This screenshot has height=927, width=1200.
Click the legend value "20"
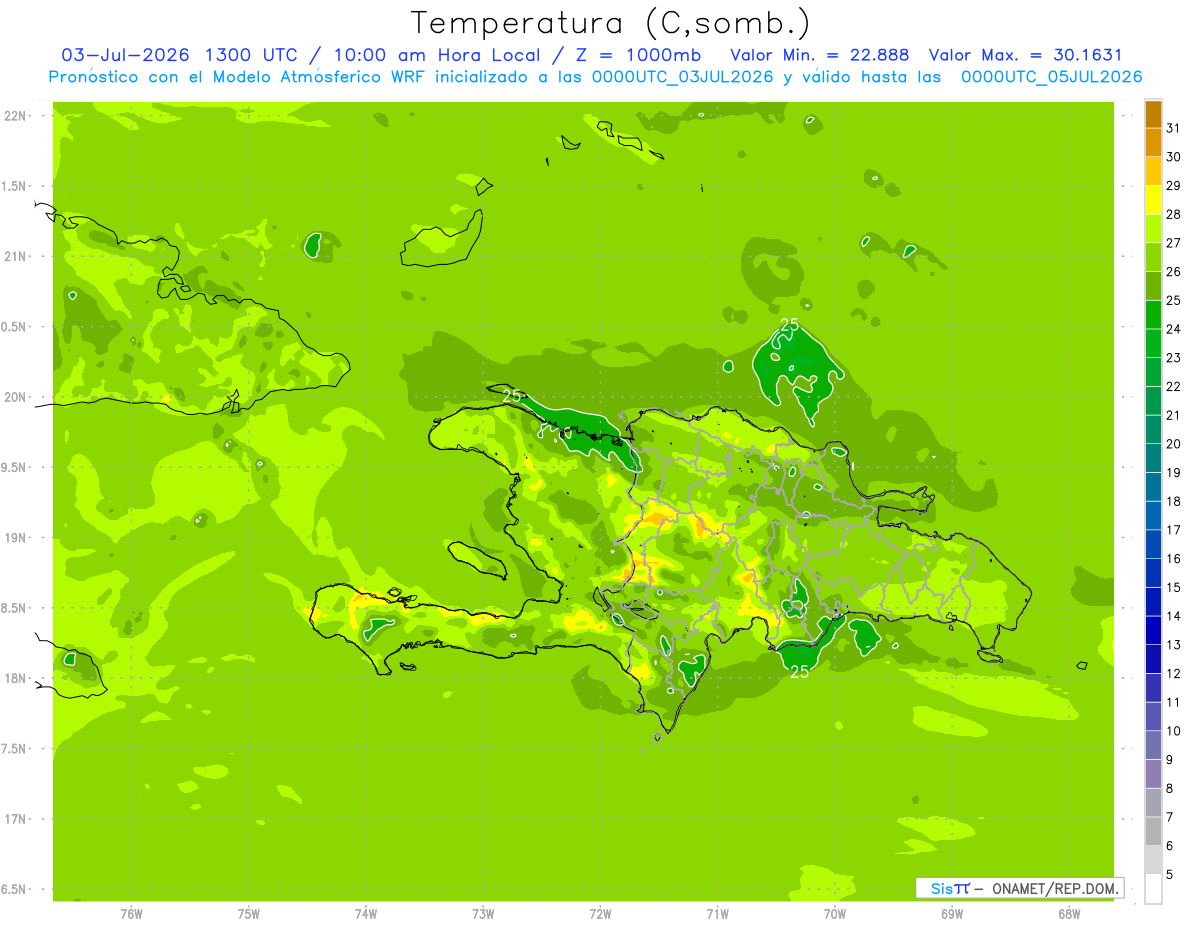(x=1173, y=444)
